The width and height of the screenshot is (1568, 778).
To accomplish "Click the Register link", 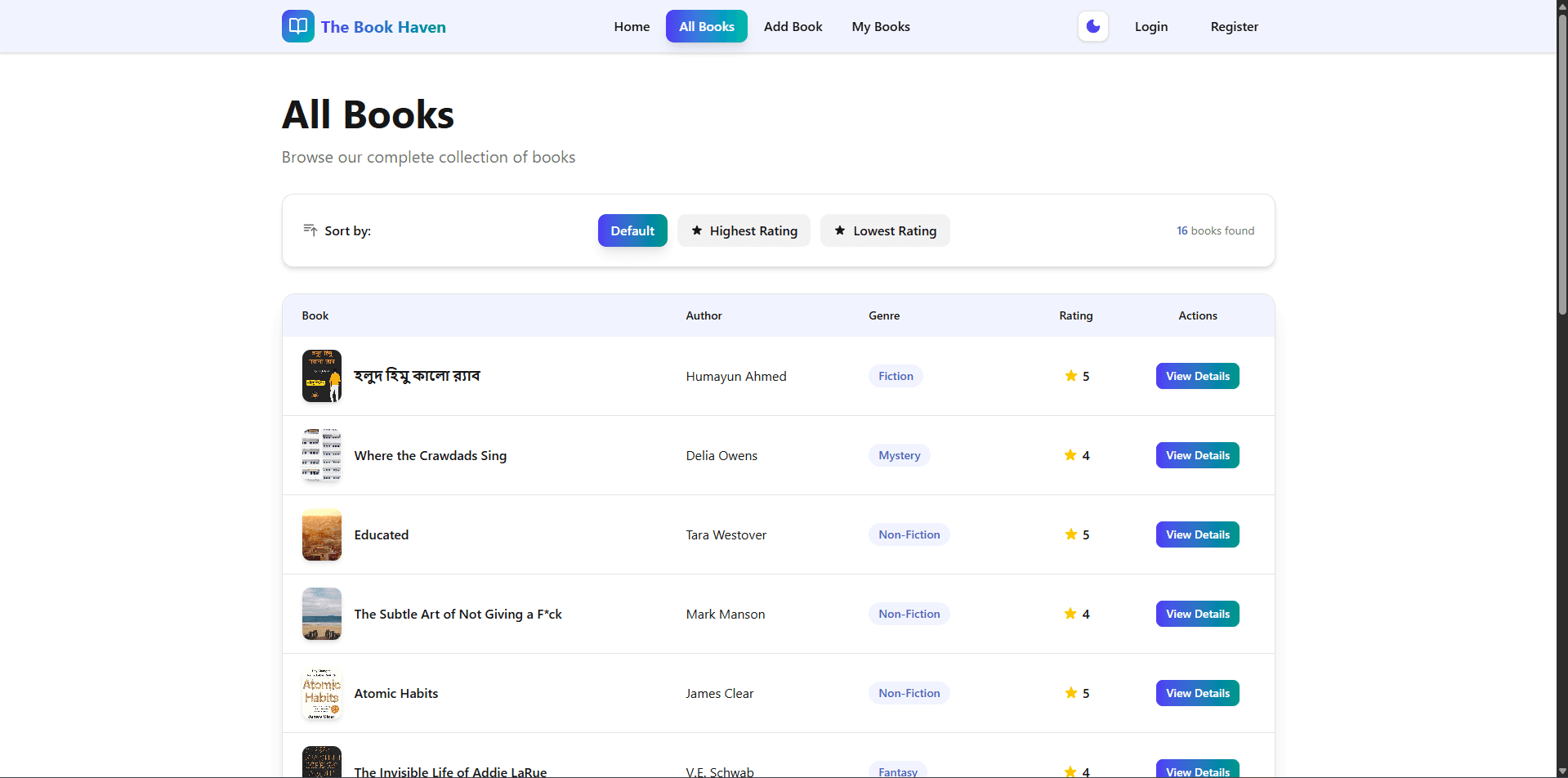I will tap(1234, 26).
